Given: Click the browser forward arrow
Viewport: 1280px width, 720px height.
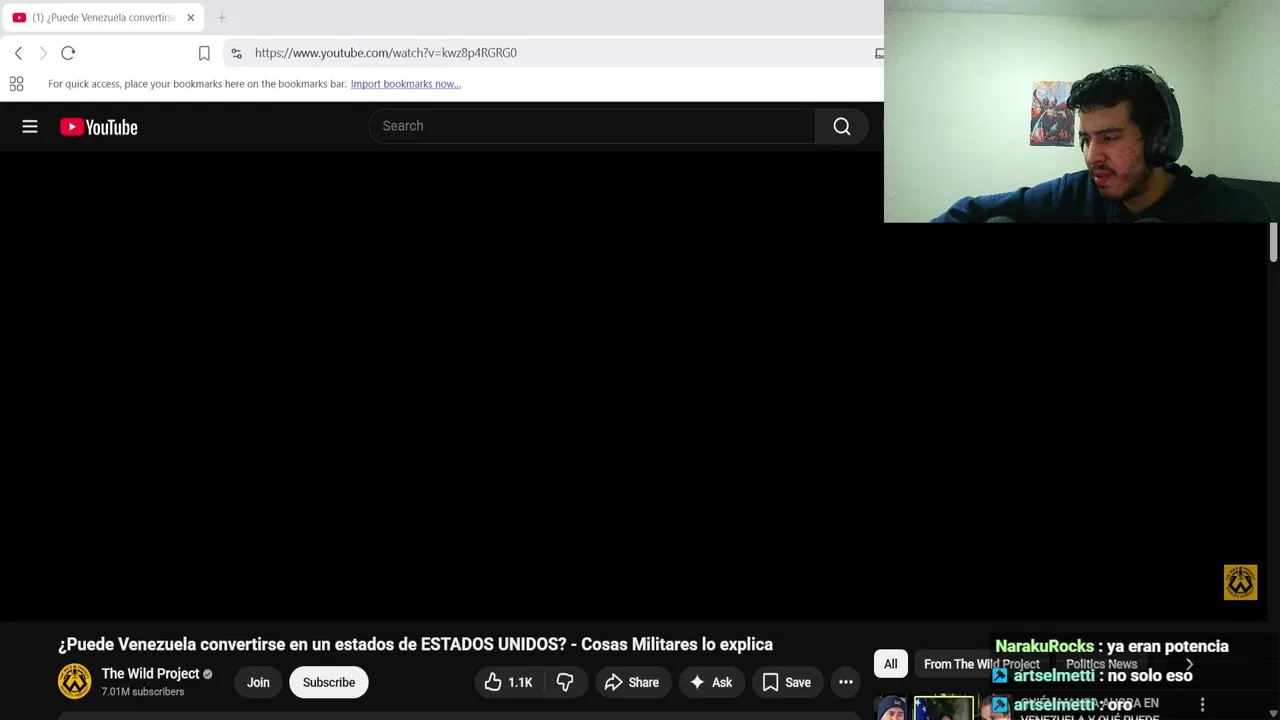Looking at the screenshot, I should [43, 53].
